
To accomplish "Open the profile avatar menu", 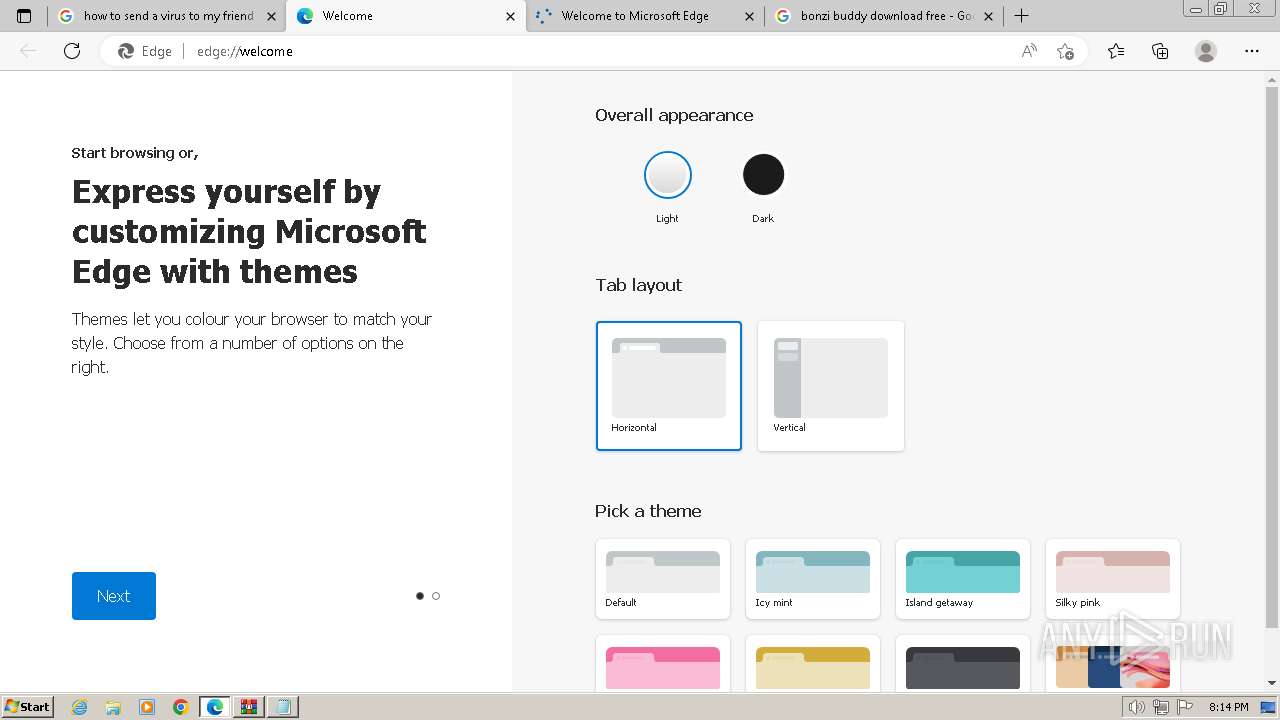I will point(1206,51).
